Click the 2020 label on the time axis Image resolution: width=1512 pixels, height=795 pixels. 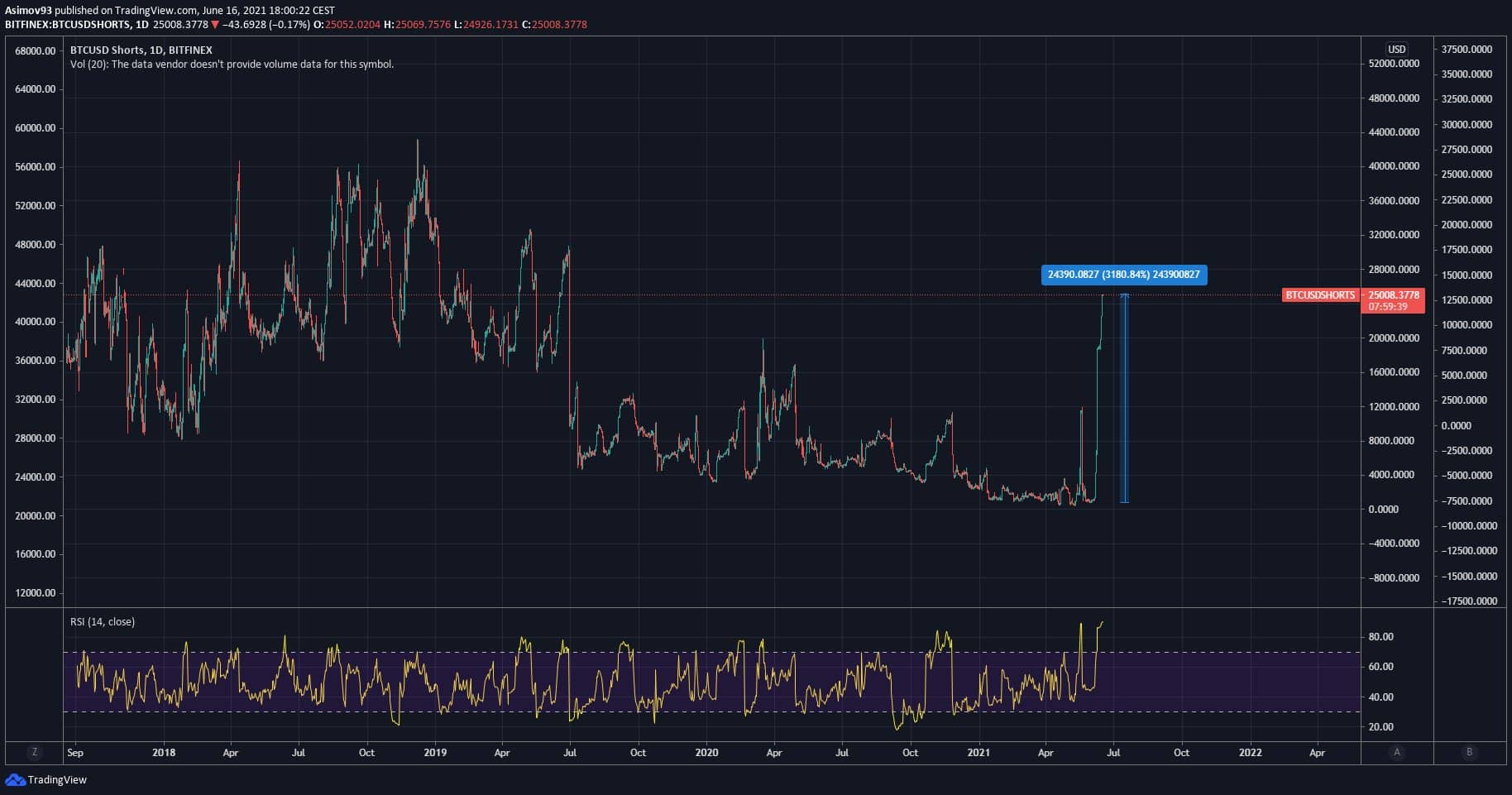point(706,753)
